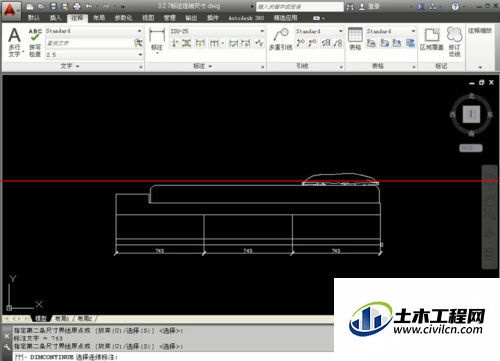Select the Multiline Text (多行文字) tool
The image size is (500, 361).
click(x=14, y=42)
